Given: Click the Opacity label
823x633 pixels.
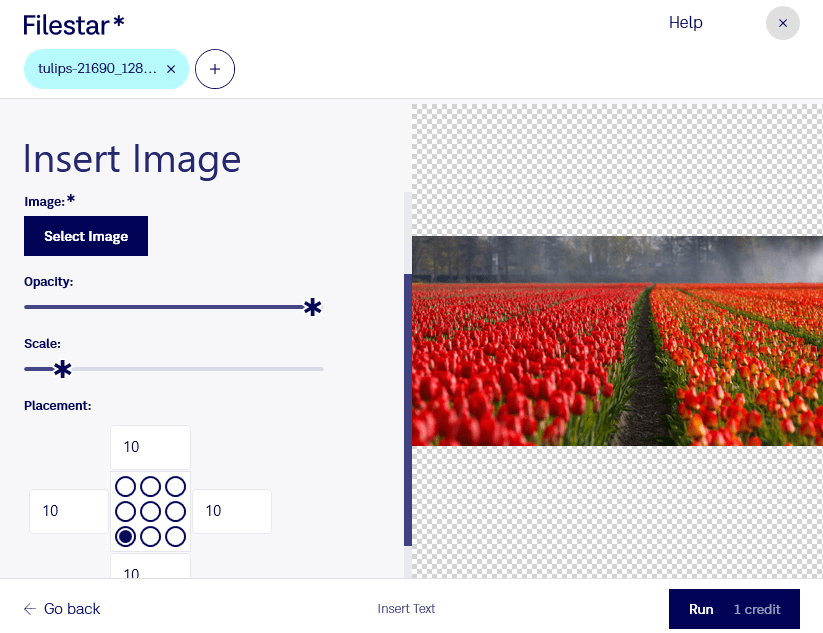Looking at the screenshot, I should pyautogui.click(x=49, y=282).
